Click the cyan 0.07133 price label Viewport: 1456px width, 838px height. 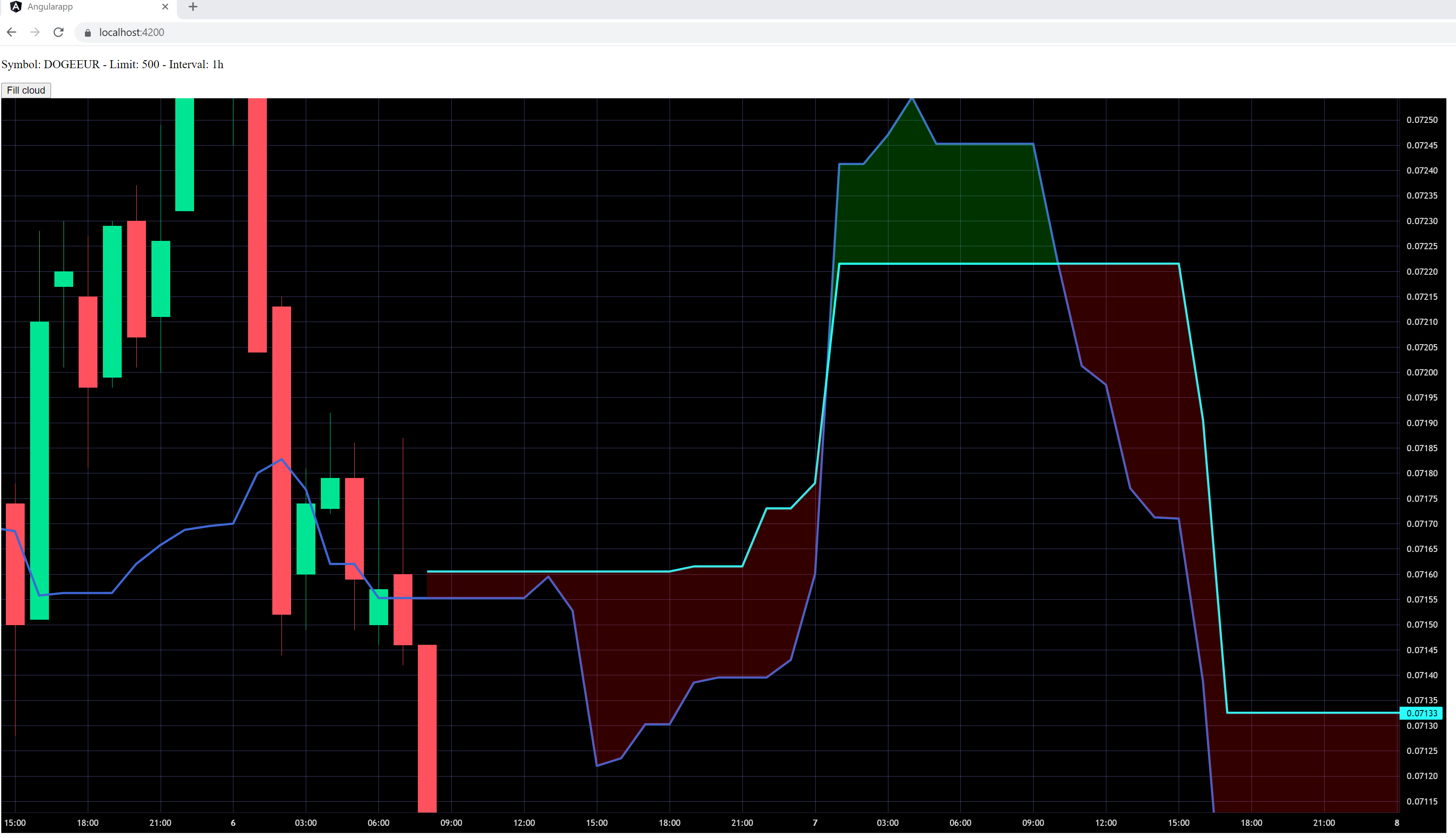1420,713
